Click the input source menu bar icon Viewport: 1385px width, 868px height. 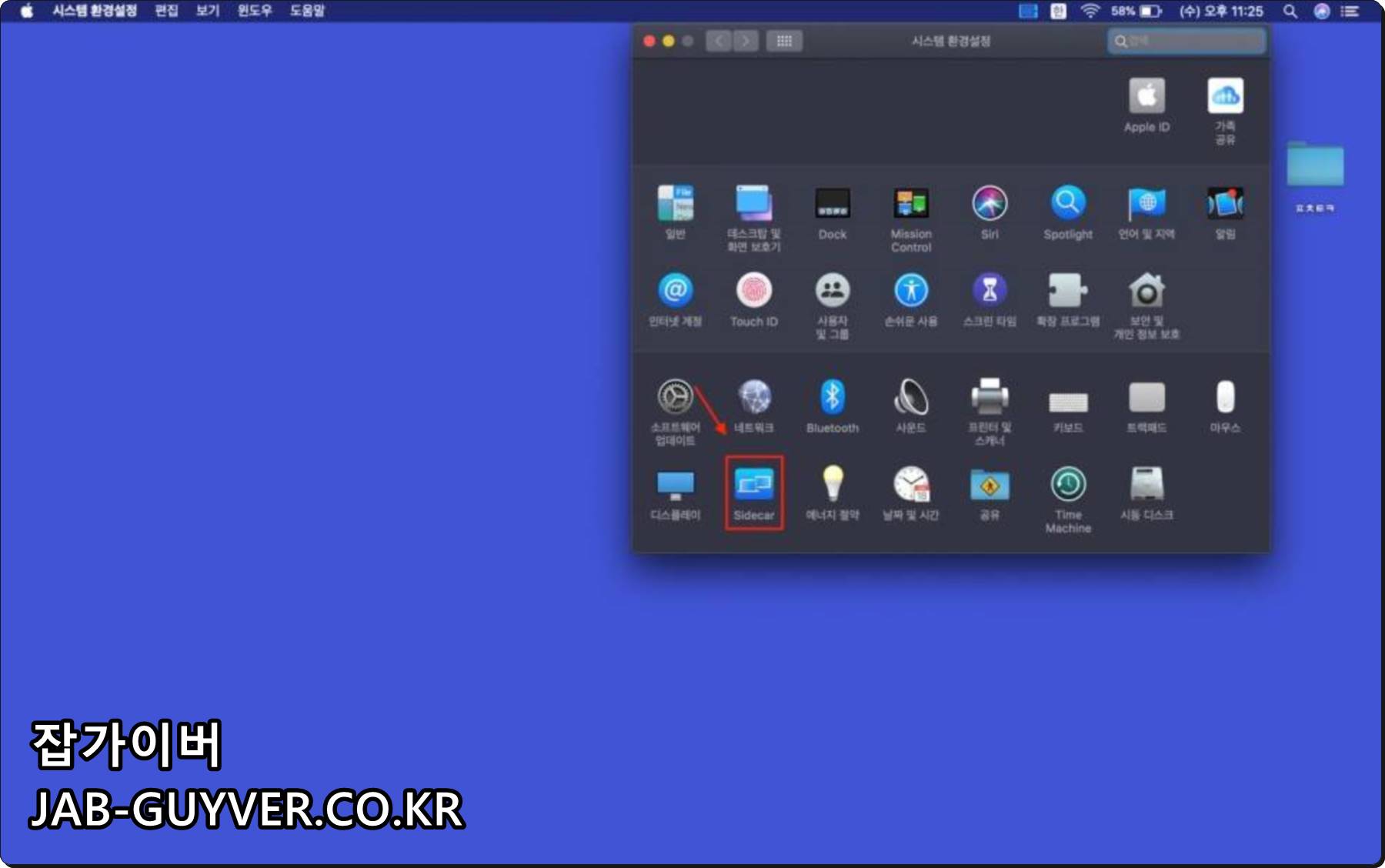pyautogui.click(x=1059, y=11)
